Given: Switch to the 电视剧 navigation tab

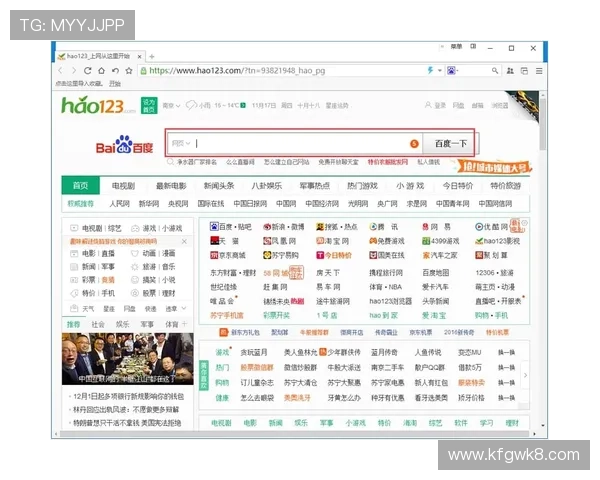Looking at the screenshot, I should tap(123, 186).
